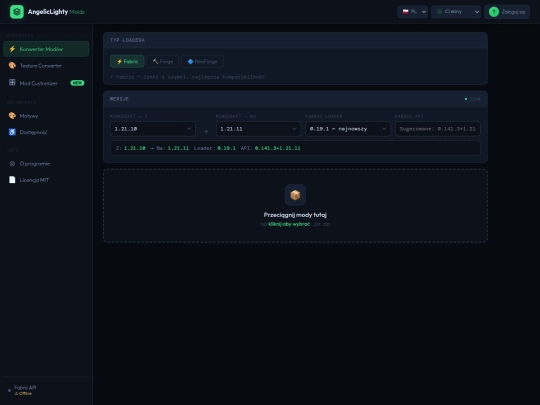Click the green 1.21.10 summary value

pos(135,148)
